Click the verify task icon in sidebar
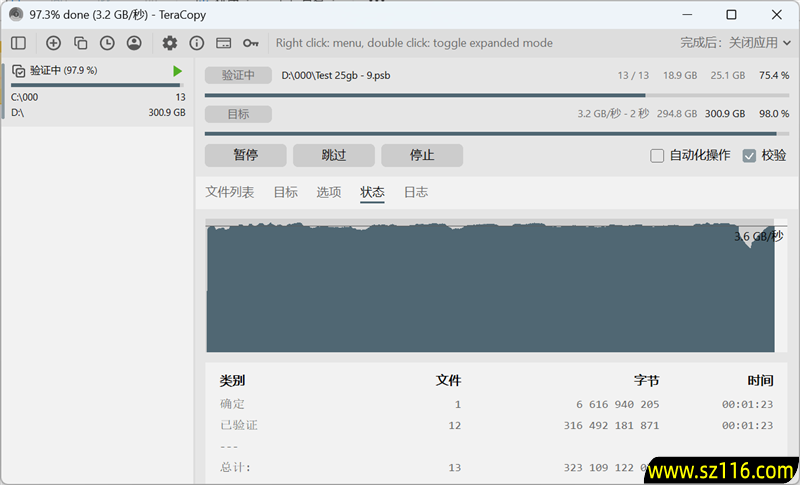This screenshot has width=800, height=485. [18, 71]
